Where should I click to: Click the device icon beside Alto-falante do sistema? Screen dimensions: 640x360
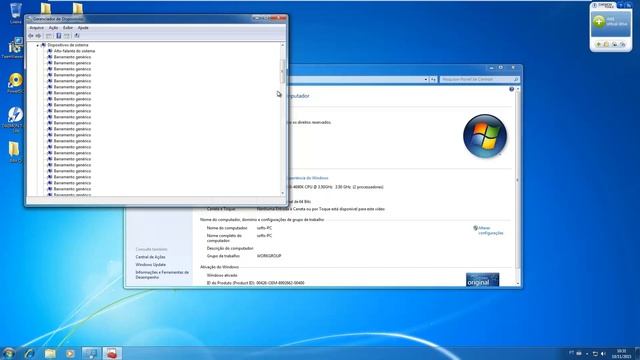coord(50,51)
